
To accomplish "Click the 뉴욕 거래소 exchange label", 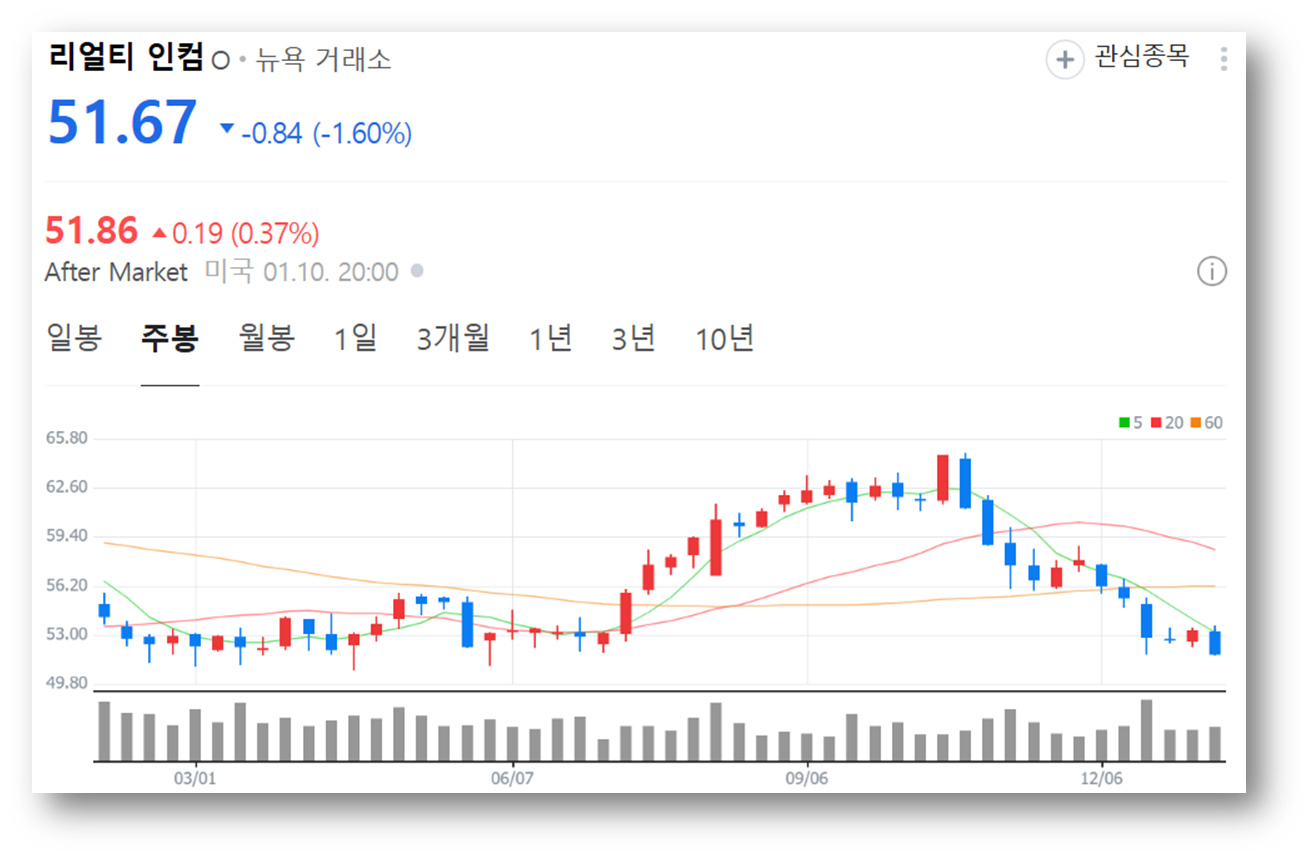I will click(323, 59).
